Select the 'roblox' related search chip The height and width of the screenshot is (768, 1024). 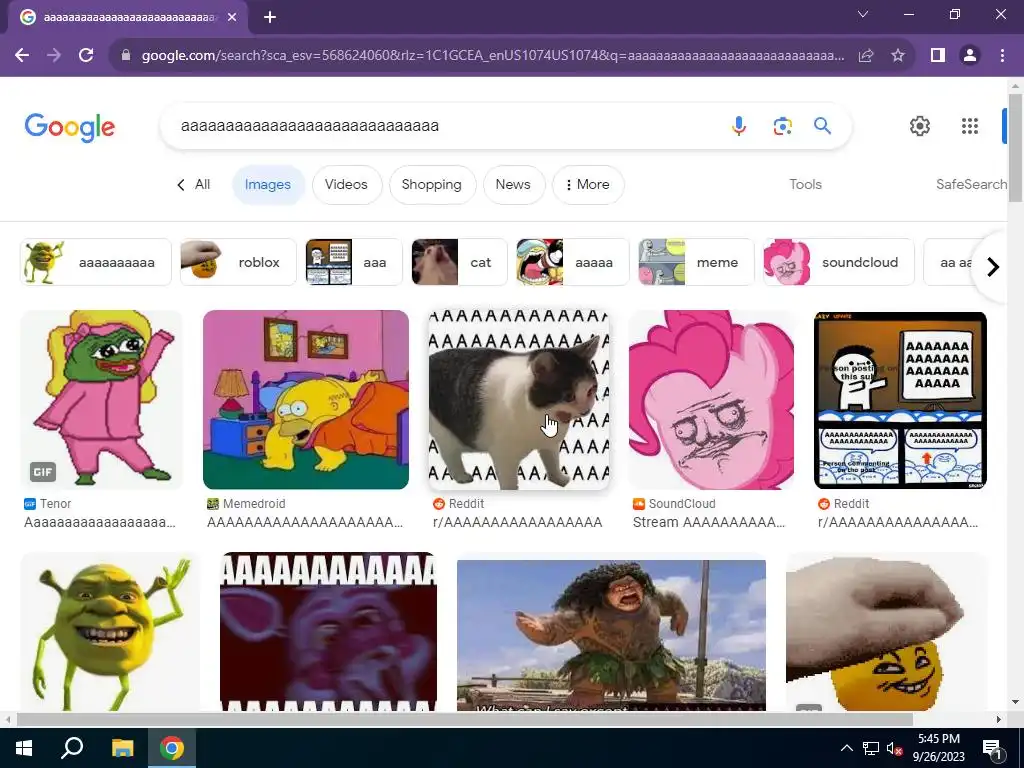(x=238, y=262)
